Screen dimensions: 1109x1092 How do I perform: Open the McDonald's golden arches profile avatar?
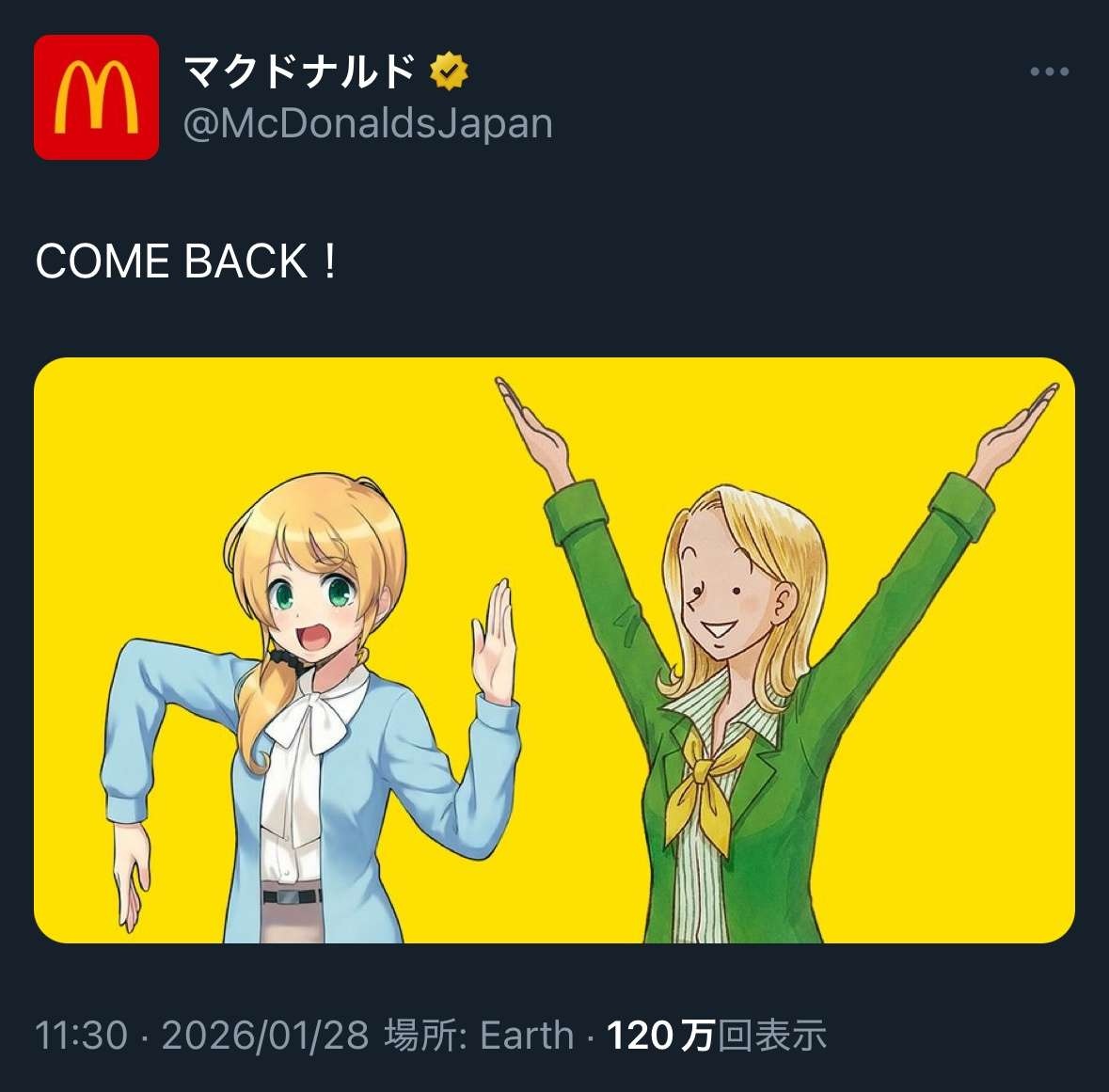click(96, 97)
